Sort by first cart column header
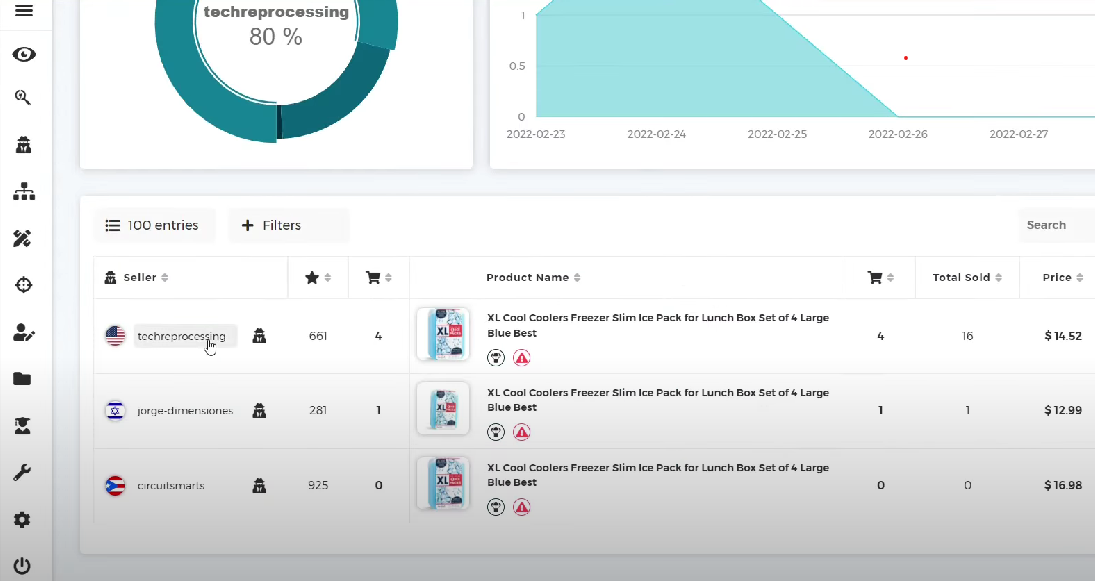Viewport: 1095px width, 581px height. pyautogui.click(x=379, y=277)
